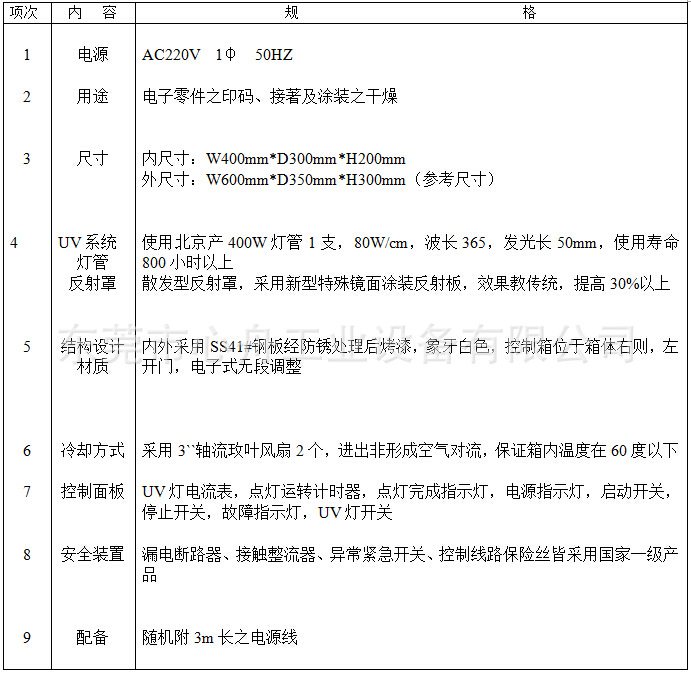This screenshot has width=691, height=673.
Task: Click item number '2' beside 用途
Action: point(27,97)
